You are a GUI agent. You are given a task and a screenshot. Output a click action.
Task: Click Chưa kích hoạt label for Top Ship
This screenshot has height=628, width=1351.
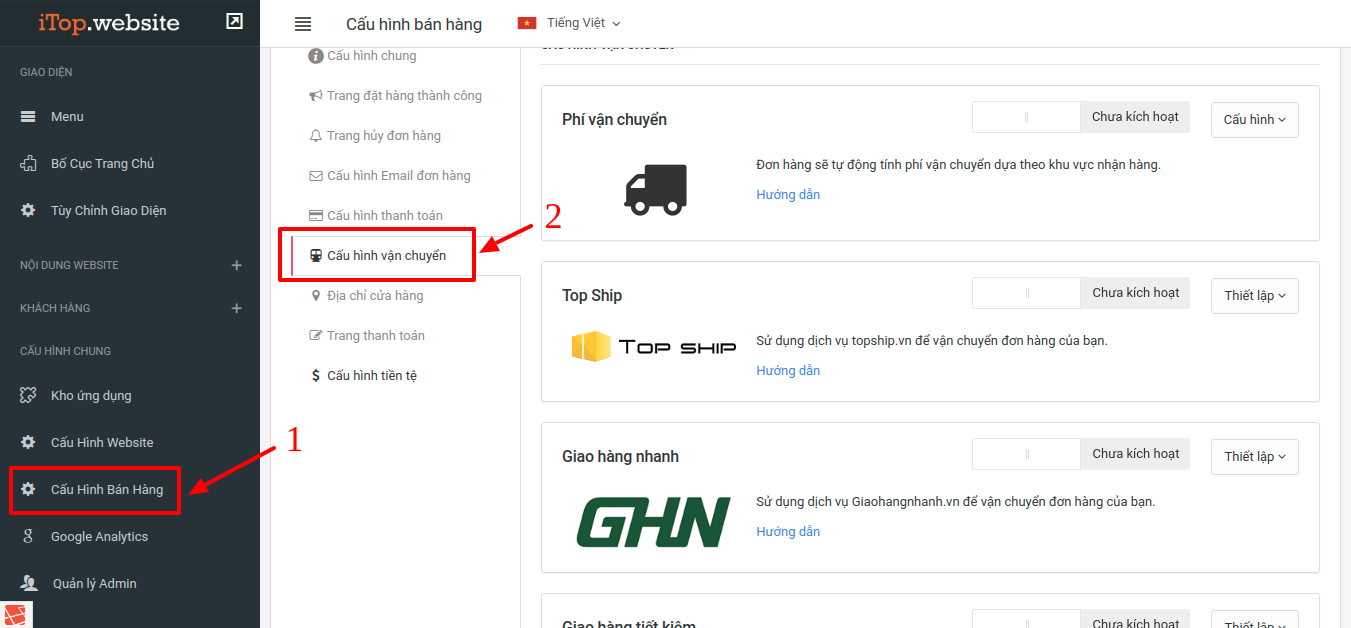(x=1135, y=293)
